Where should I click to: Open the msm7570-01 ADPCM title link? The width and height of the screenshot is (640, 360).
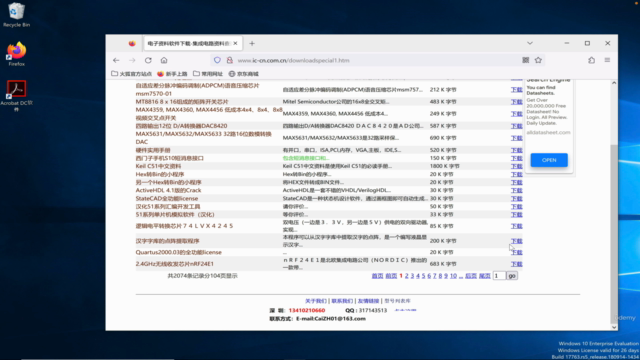[198, 89]
